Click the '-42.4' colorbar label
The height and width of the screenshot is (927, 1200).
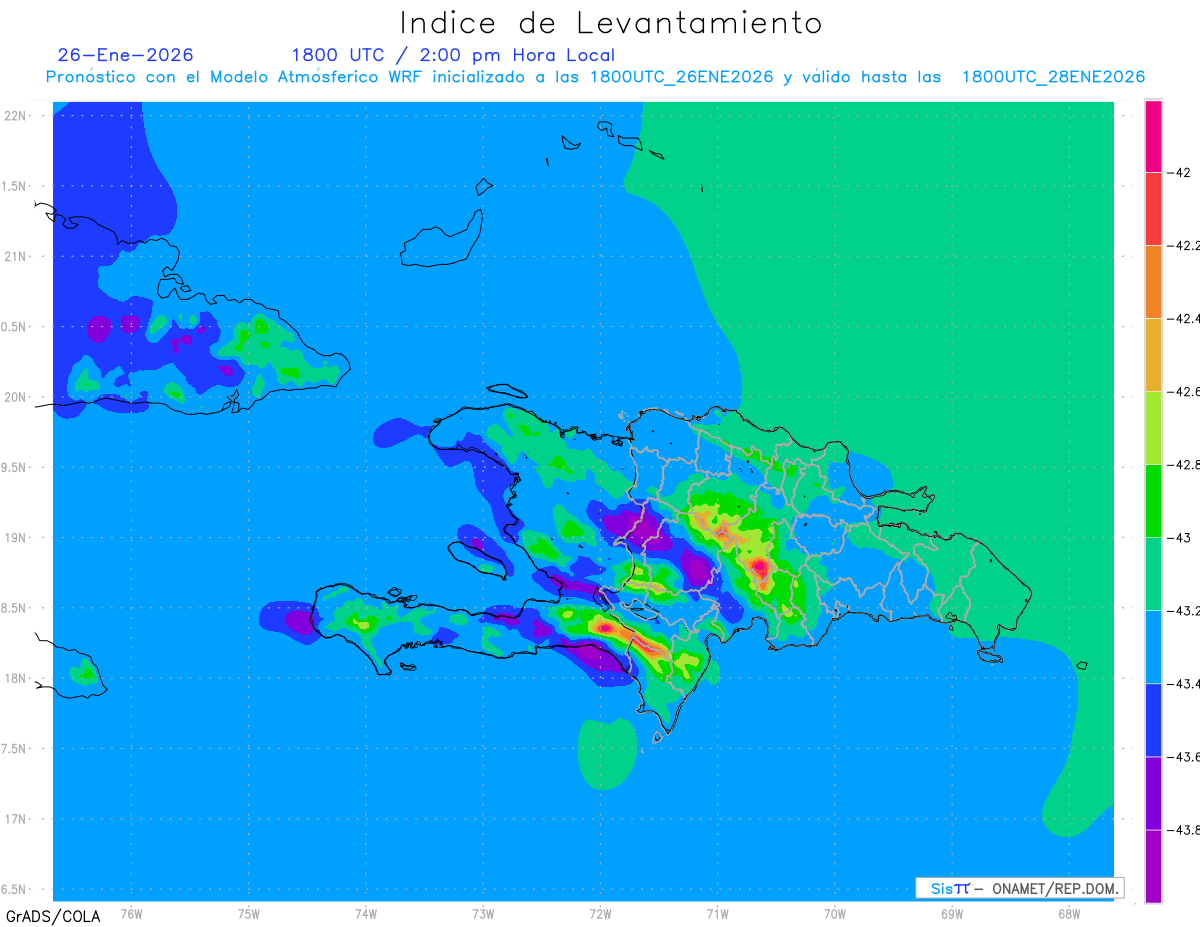click(x=1183, y=318)
